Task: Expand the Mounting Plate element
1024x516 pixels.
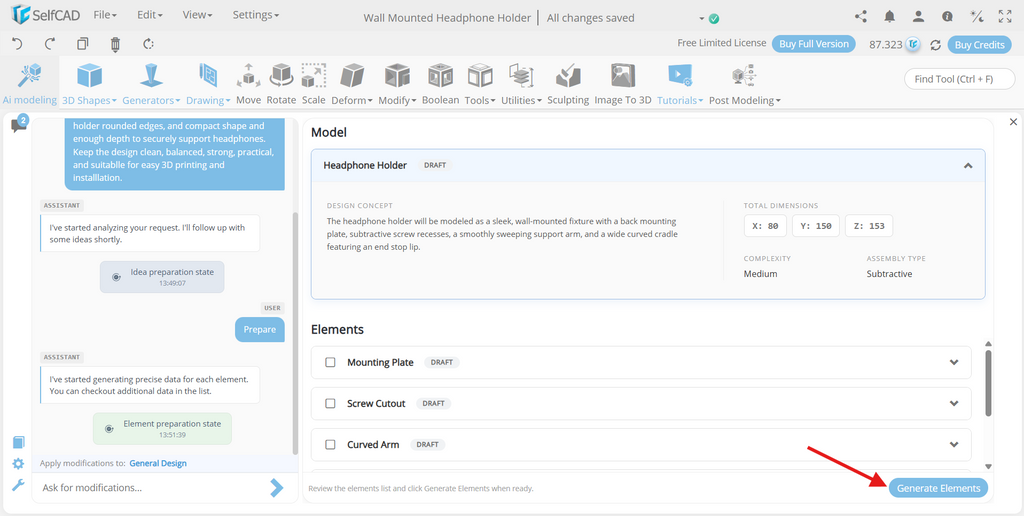Action: coord(954,363)
